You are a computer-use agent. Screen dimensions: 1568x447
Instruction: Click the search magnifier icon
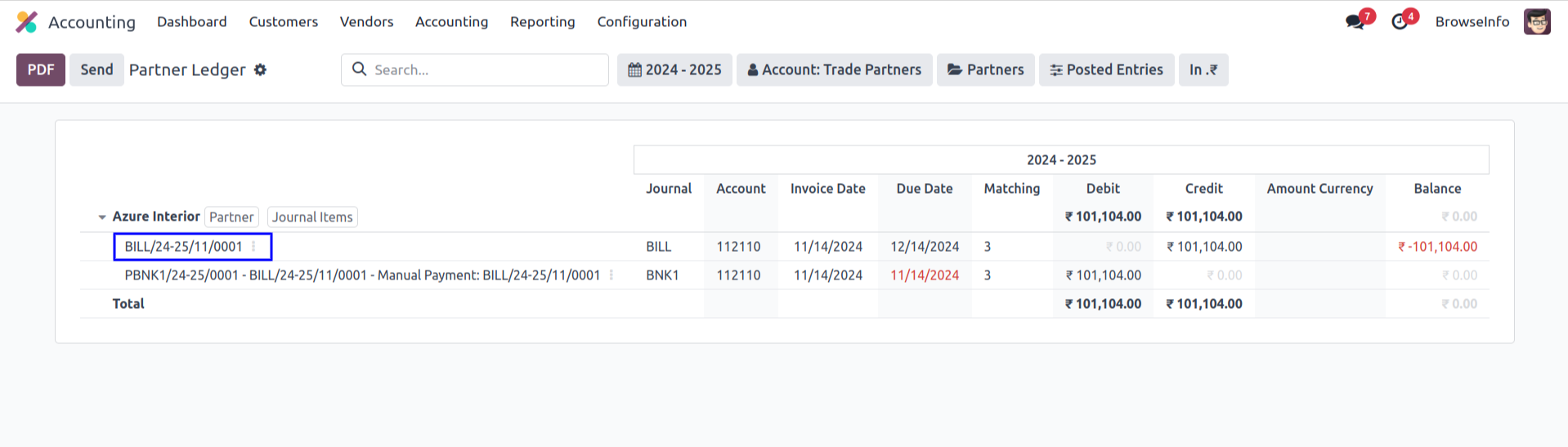tap(359, 69)
